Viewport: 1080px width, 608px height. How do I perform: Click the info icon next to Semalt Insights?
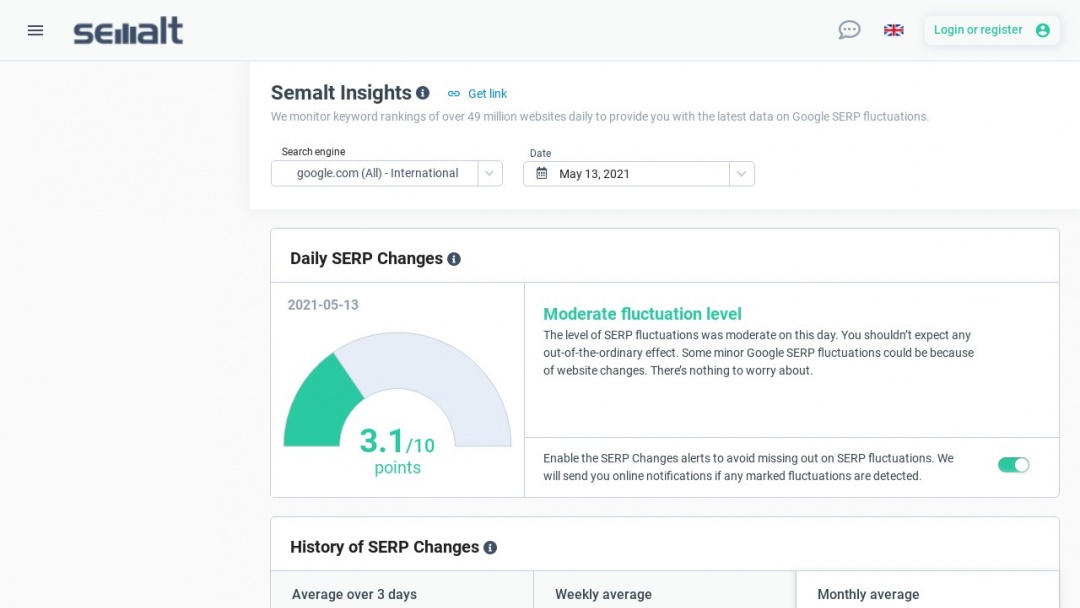click(422, 92)
